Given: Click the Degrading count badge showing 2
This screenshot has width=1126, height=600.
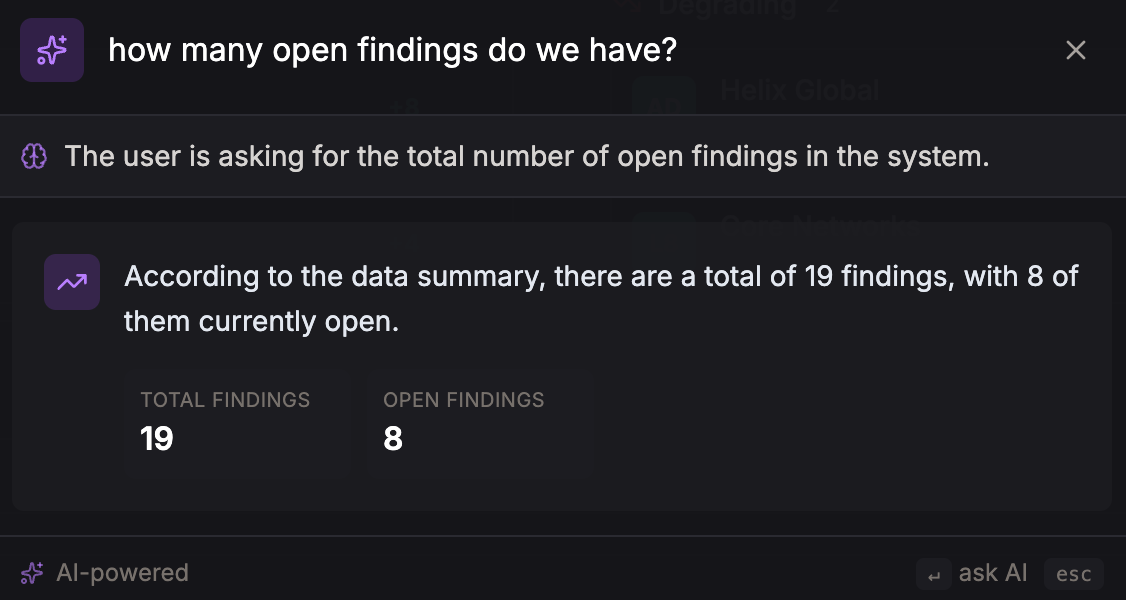Looking at the screenshot, I should [x=831, y=8].
